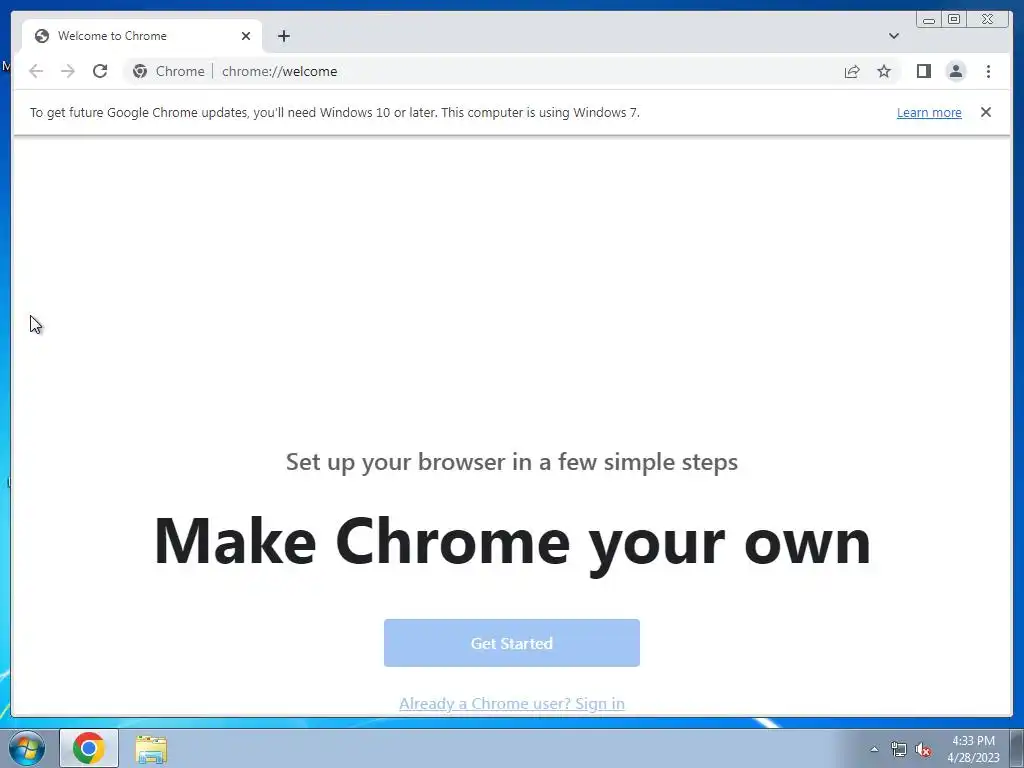Viewport: 1024px width, 768px height.
Task: Reload the chrome://welcome page
Action: coord(100,71)
